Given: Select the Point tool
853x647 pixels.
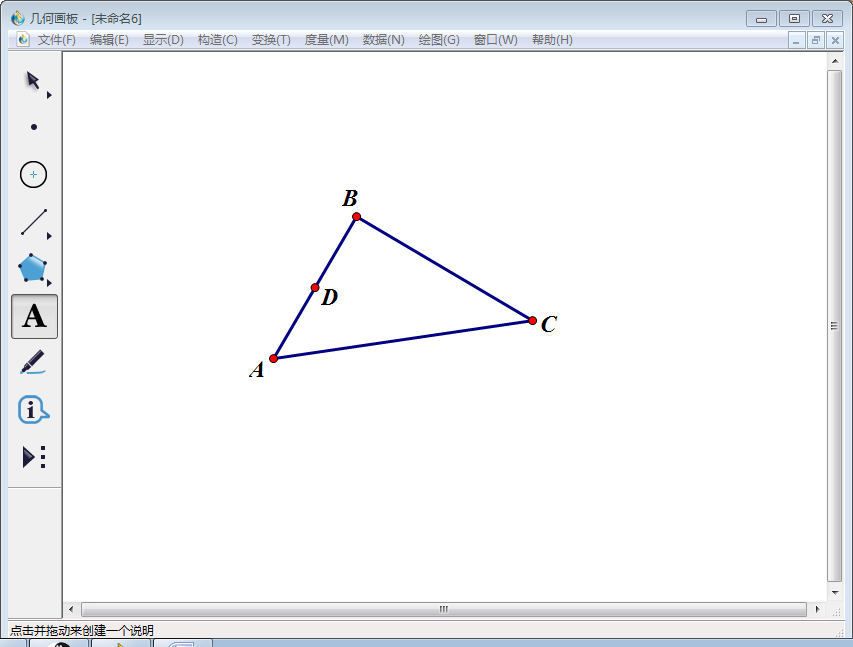Looking at the screenshot, I should 34,127.
